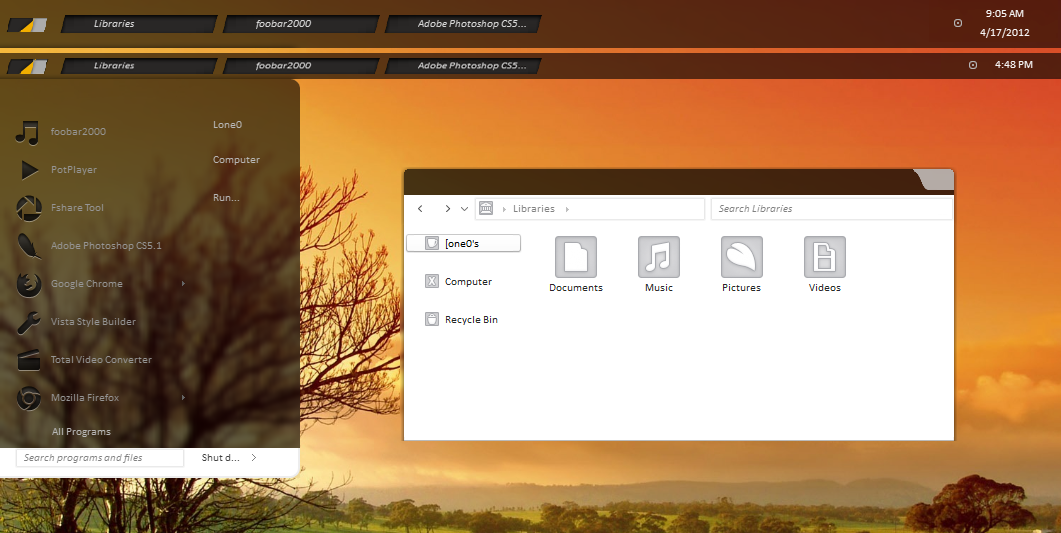Screen dimensions: 1061x533
Task: Expand the Google Chrome submenu arrow
Action: coord(183,284)
